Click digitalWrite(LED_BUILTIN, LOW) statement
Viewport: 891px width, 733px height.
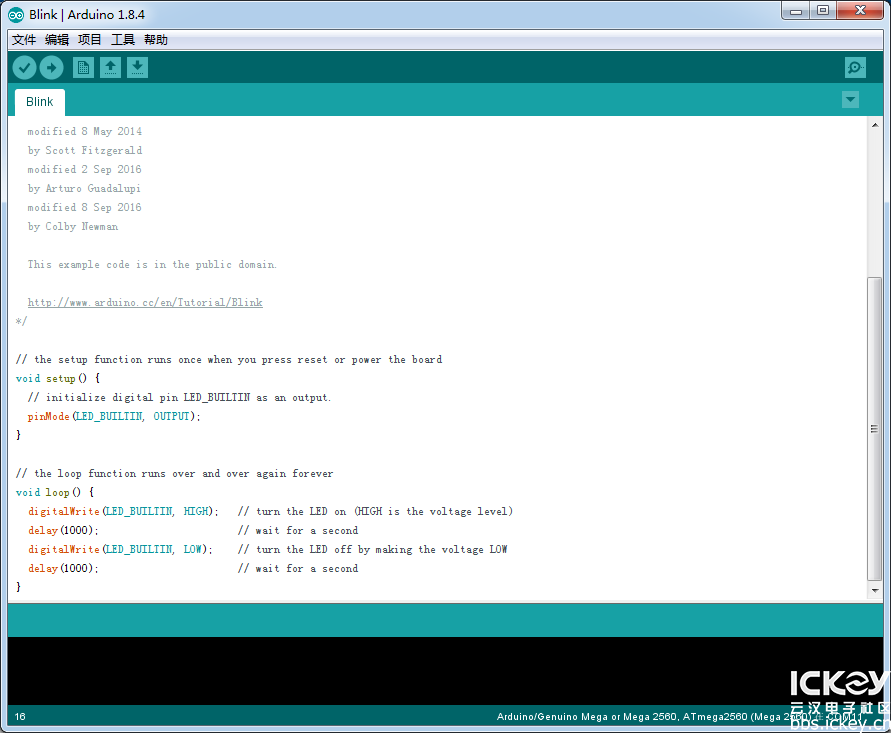tap(120, 549)
